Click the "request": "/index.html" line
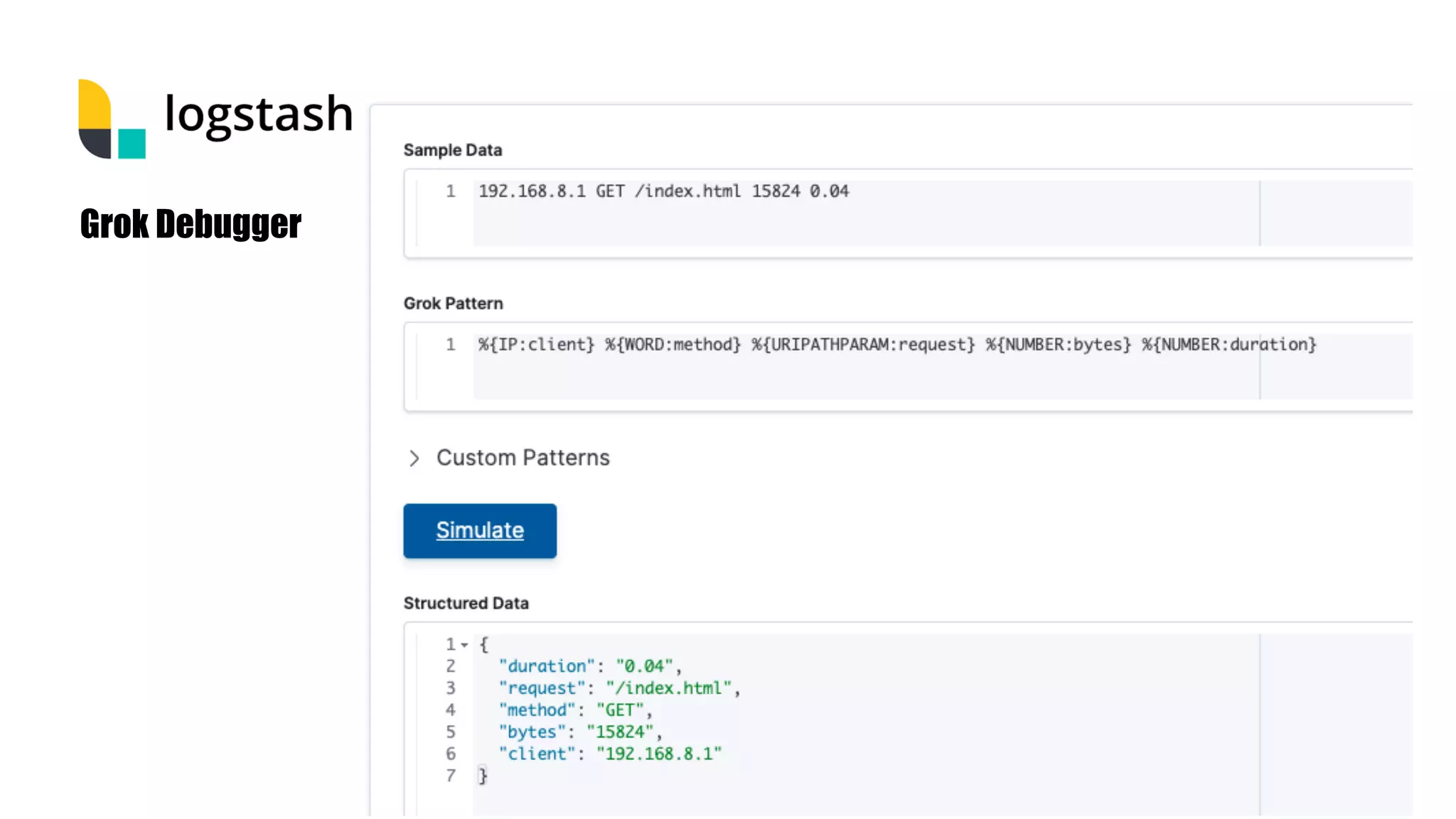1456x819 pixels. coord(619,688)
